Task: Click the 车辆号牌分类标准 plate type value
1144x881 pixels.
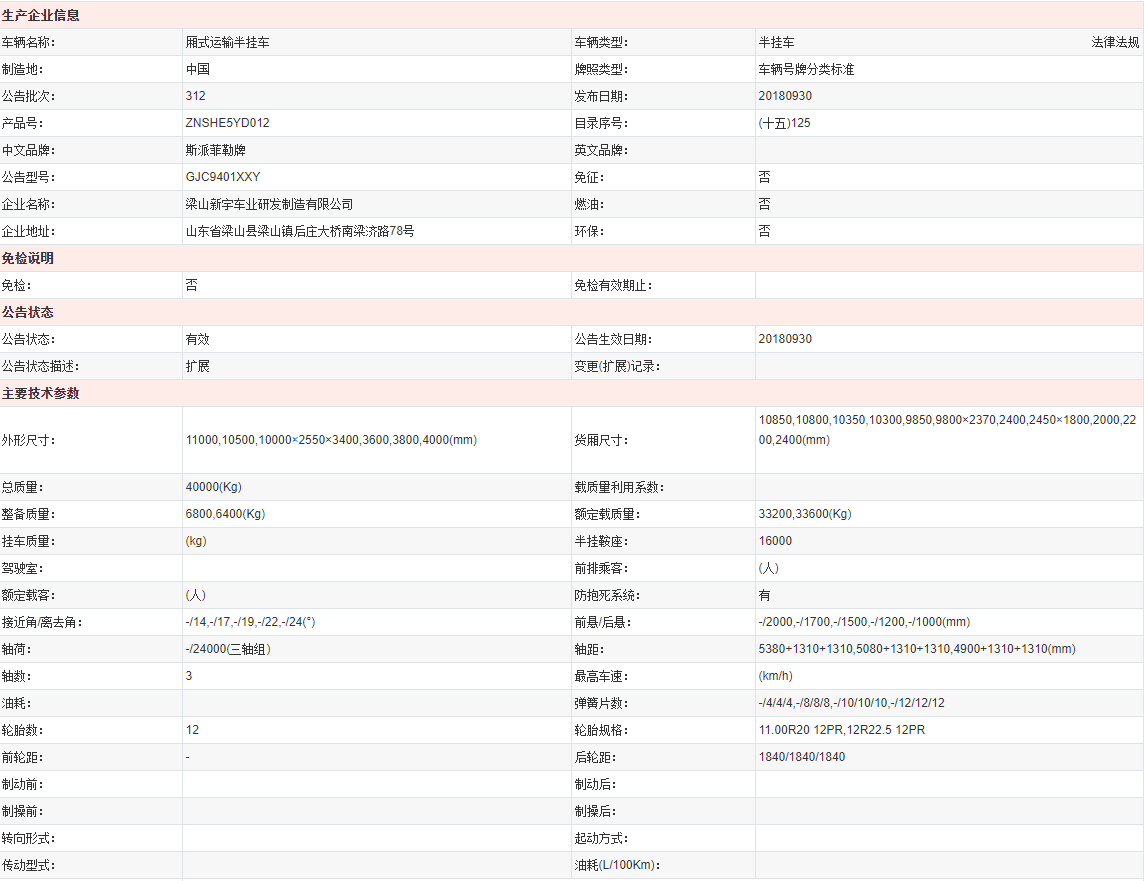Action: pos(806,70)
